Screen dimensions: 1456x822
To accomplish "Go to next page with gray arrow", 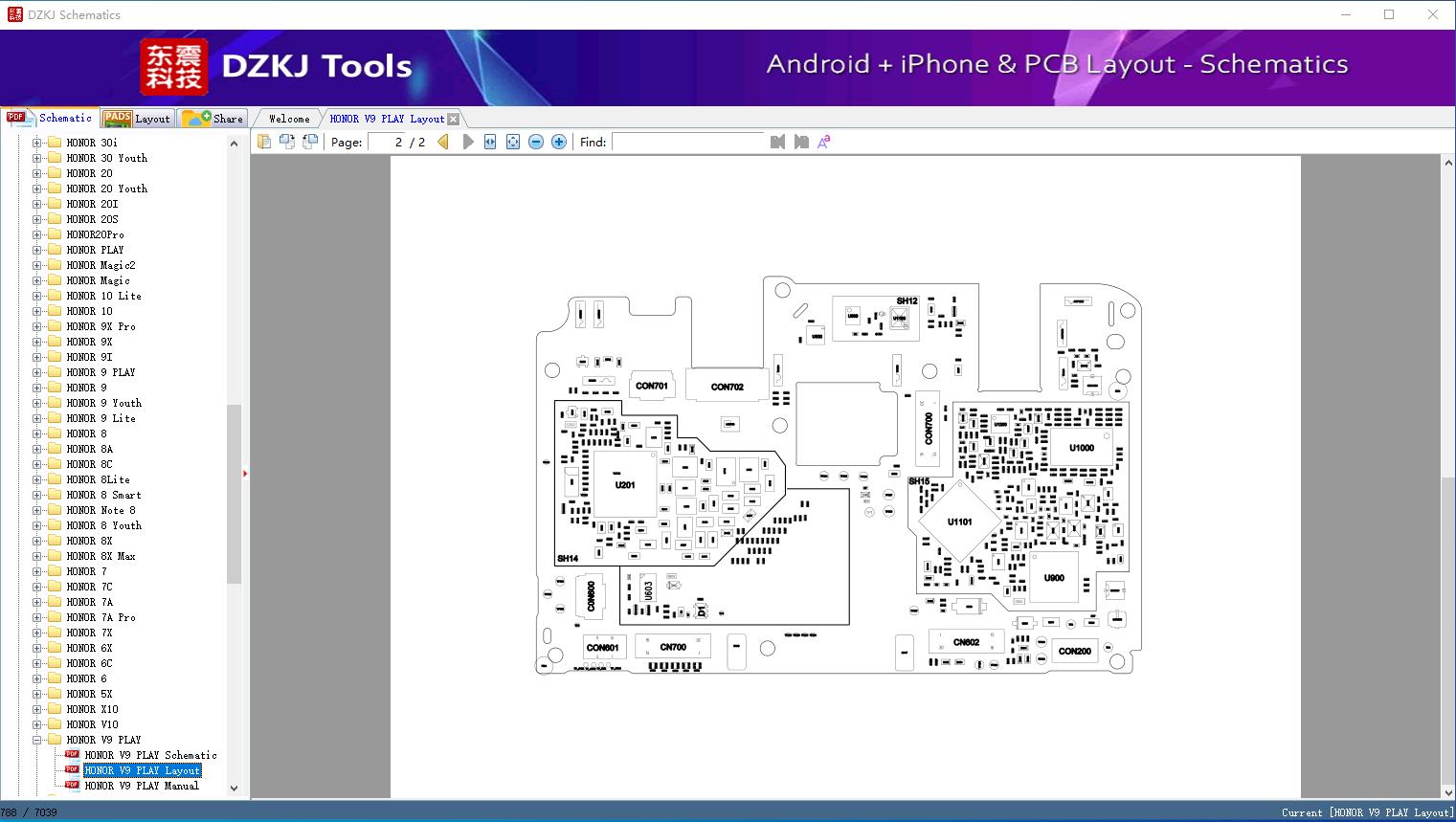I will point(467,142).
